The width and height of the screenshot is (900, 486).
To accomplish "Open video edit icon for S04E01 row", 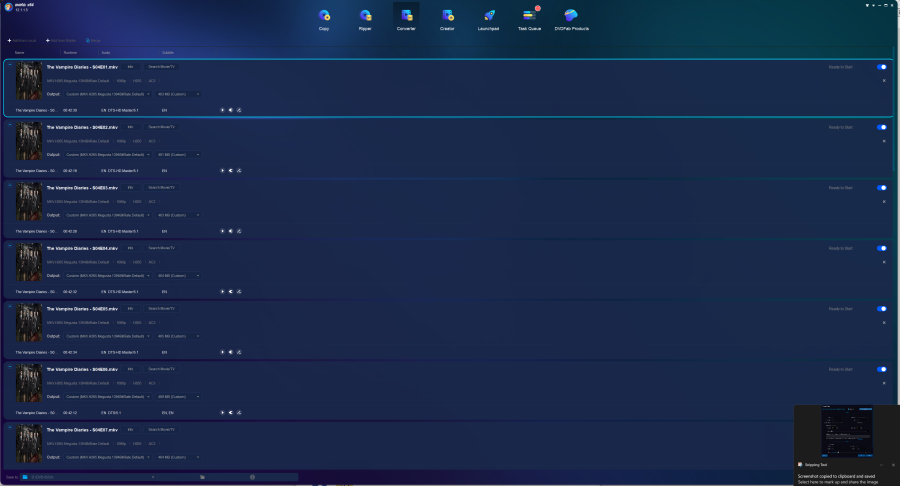I will pos(239,110).
